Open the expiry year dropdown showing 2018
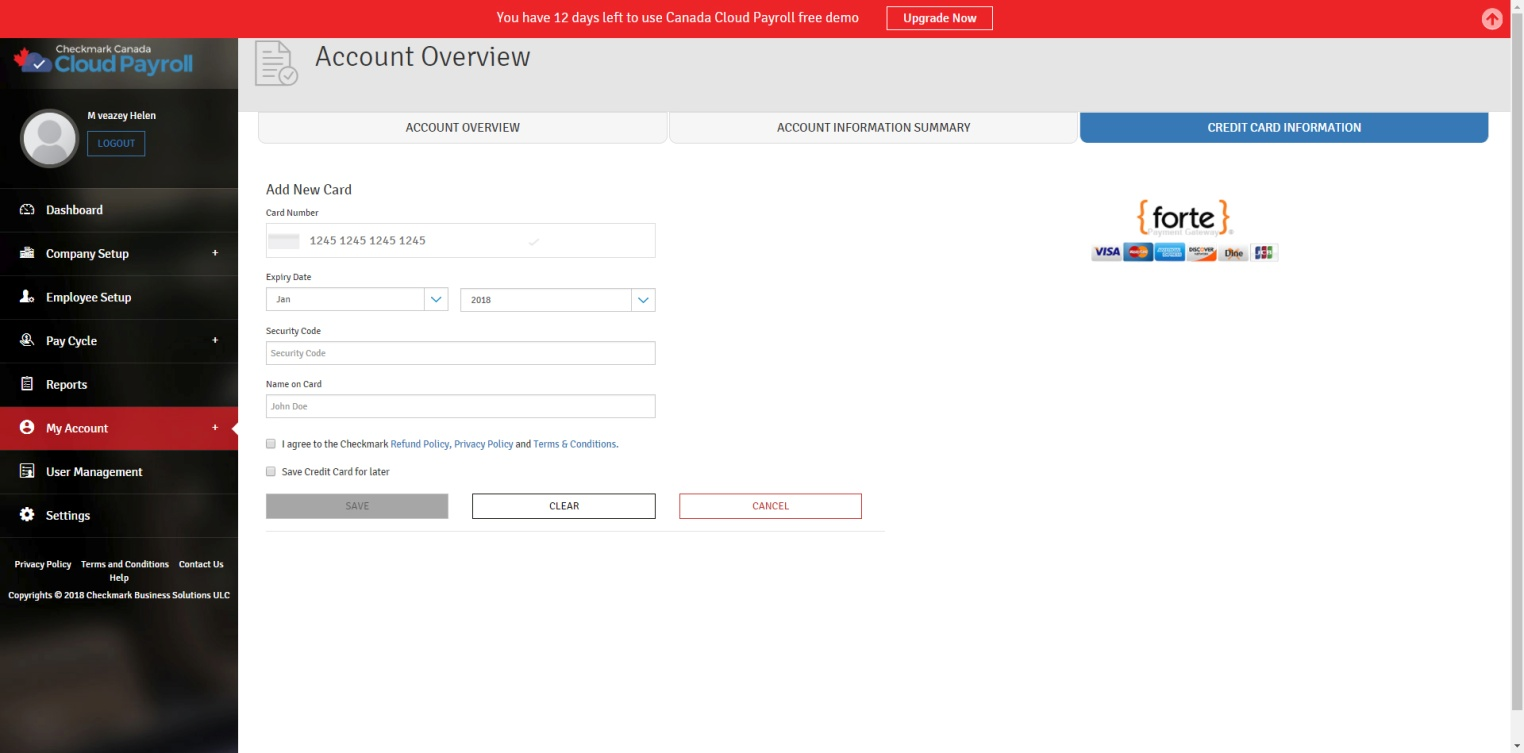The height and width of the screenshot is (753, 1524). coord(557,300)
